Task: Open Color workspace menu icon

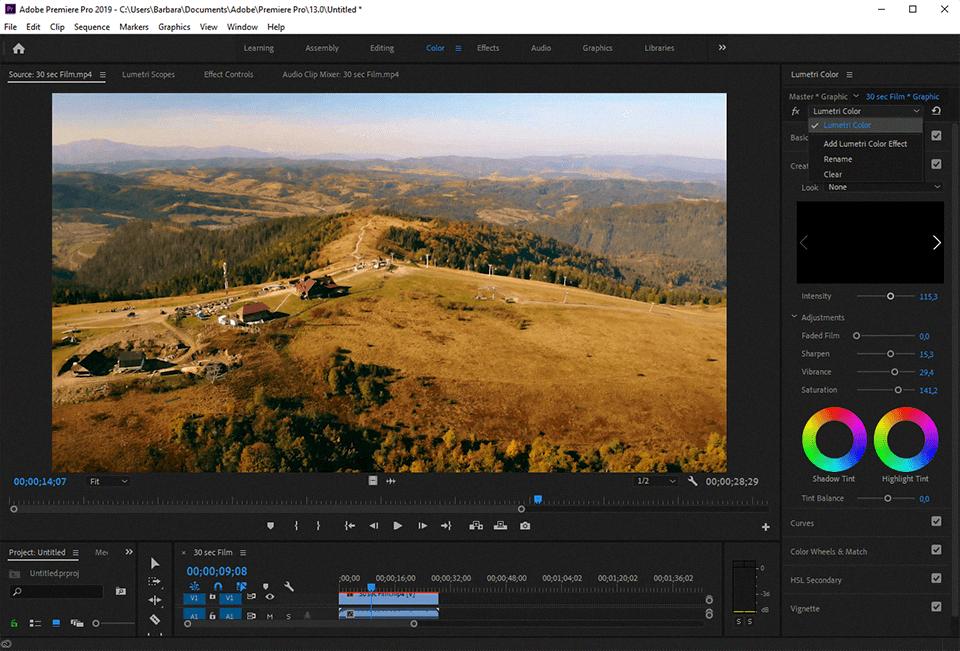Action: click(x=458, y=48)
